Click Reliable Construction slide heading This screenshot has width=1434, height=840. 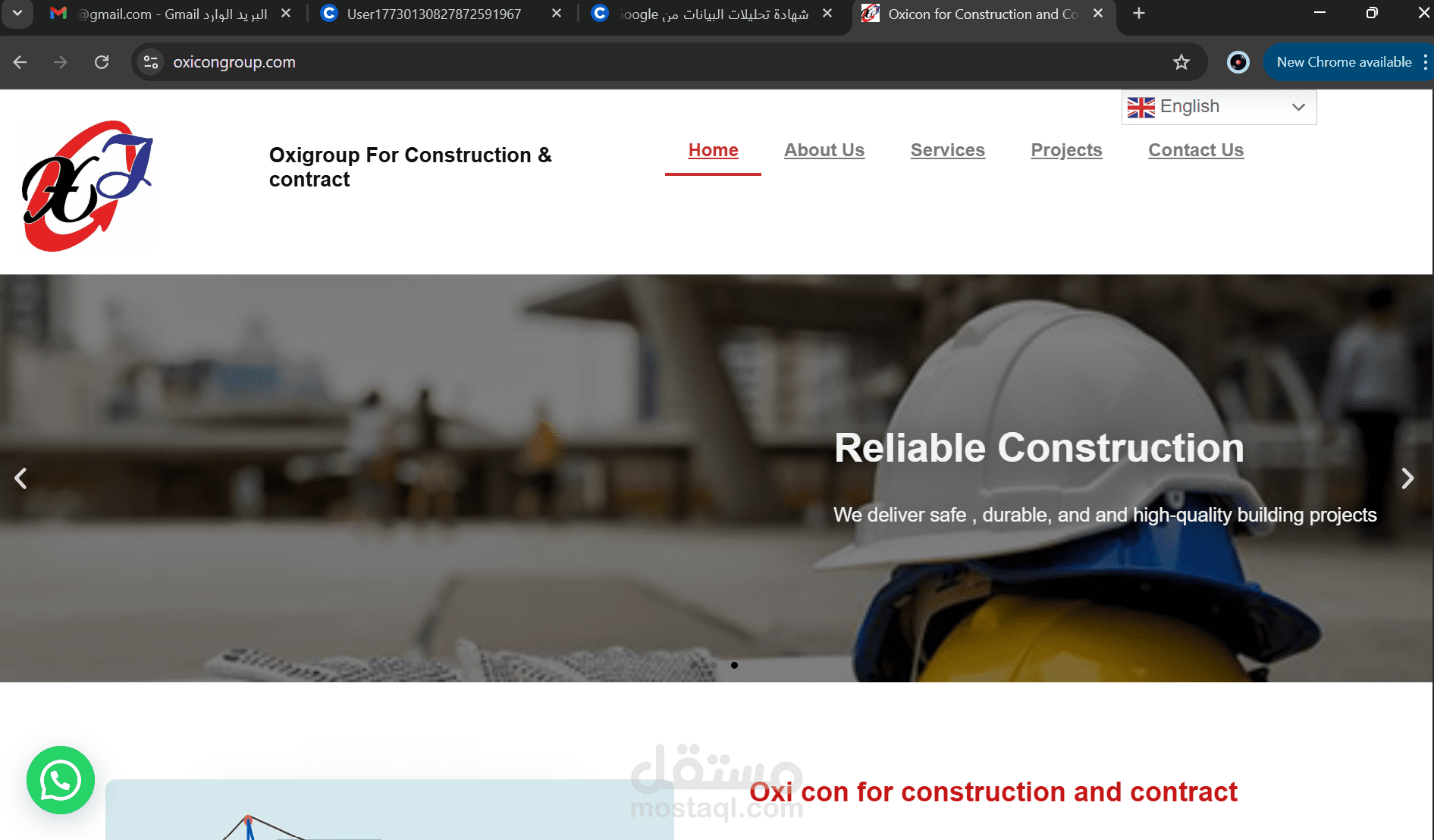[x=1039, y=447]
